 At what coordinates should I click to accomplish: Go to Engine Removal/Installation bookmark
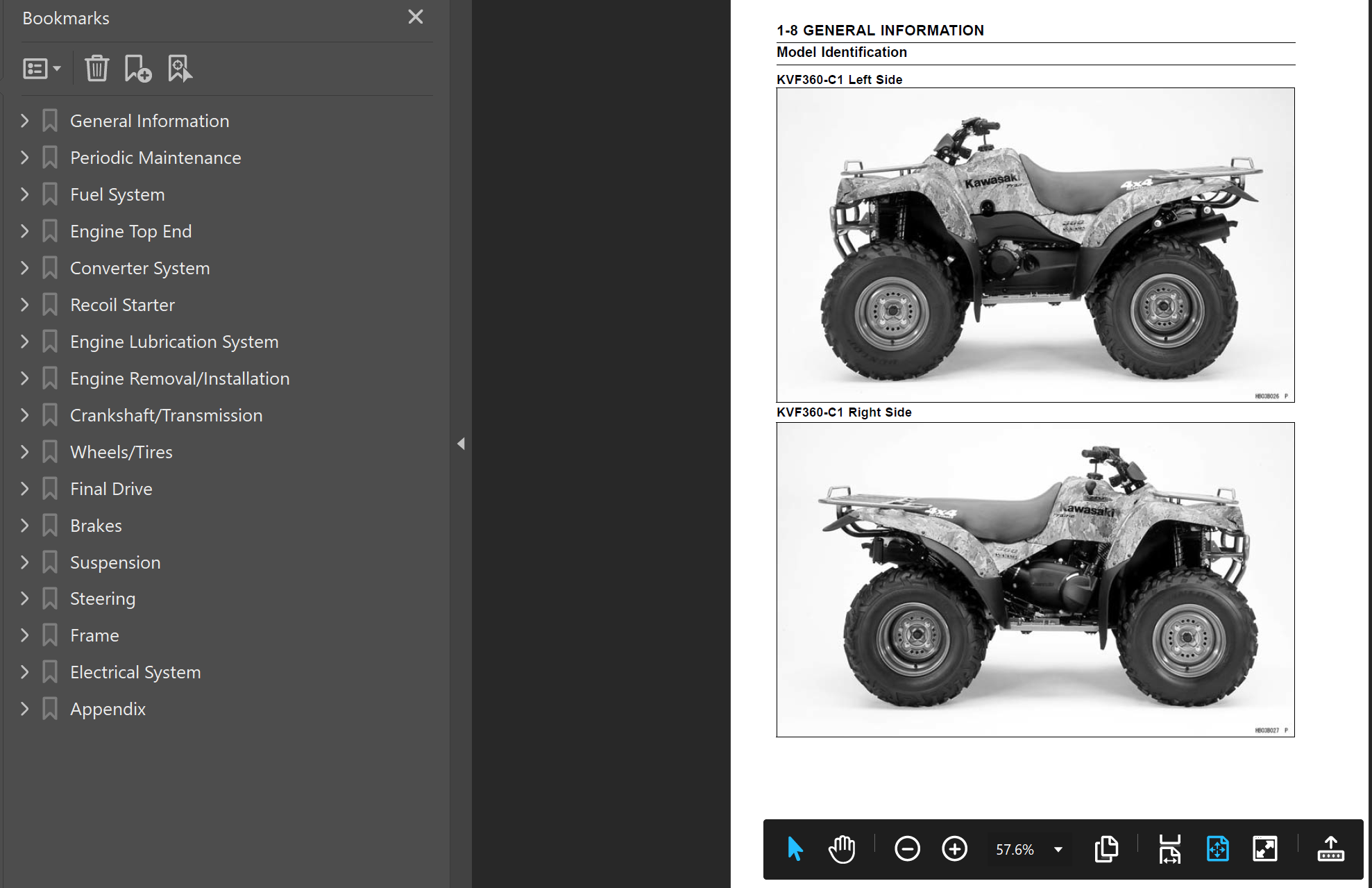click(180, 378)
